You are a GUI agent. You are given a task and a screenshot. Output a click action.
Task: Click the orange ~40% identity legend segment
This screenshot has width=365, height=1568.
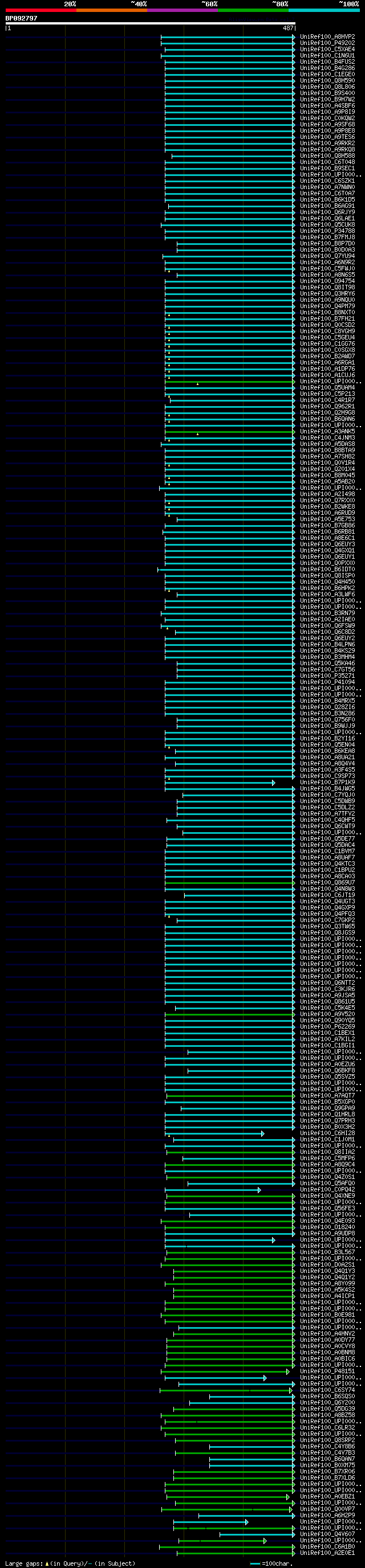(x=112, y=10)
